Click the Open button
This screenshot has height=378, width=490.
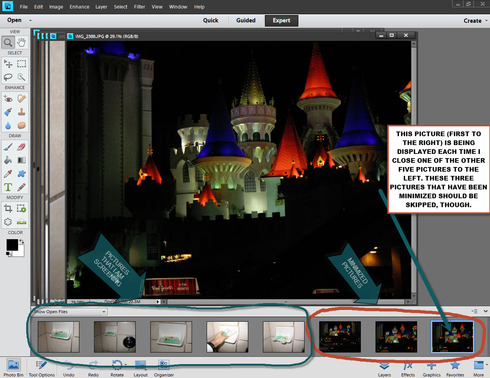click(14, 20)
